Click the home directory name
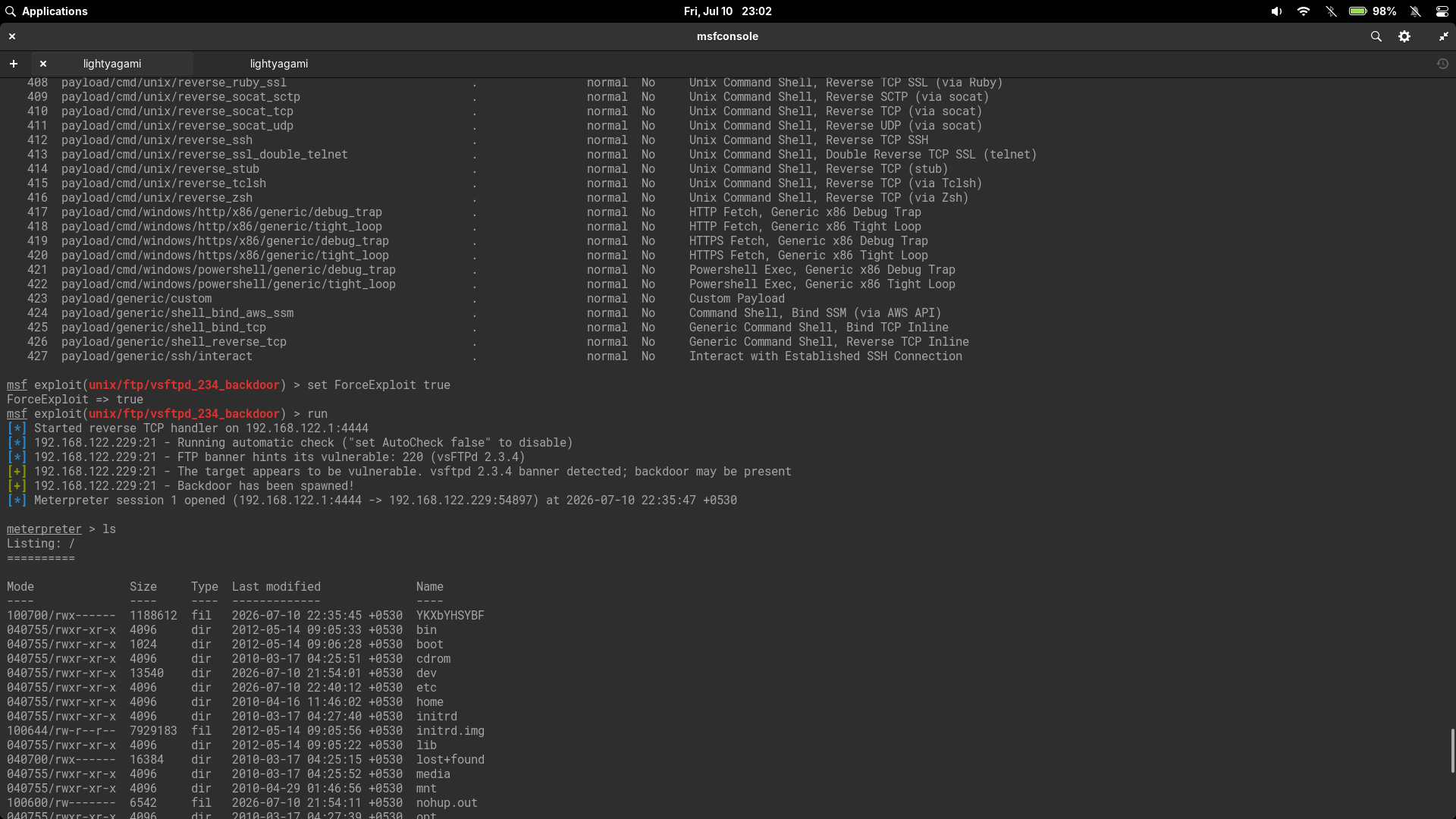1456x819 pixels. click(429, 702)
